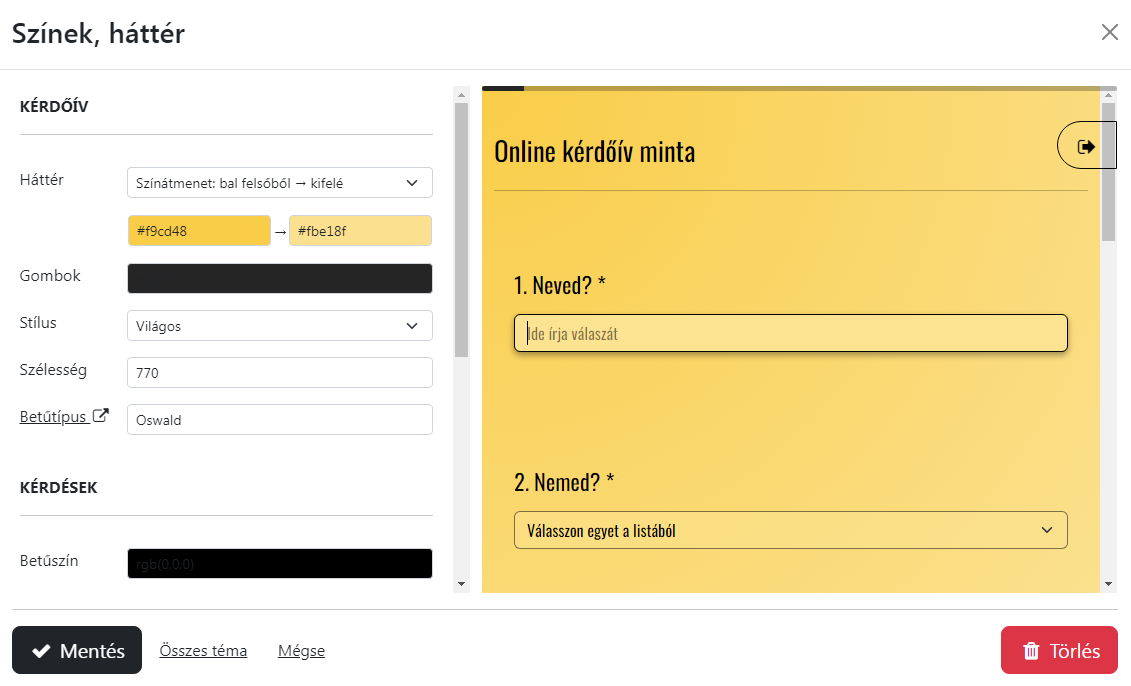Save changes with the Mentés button
The image size is (1131, 686).
pos(77,650)
